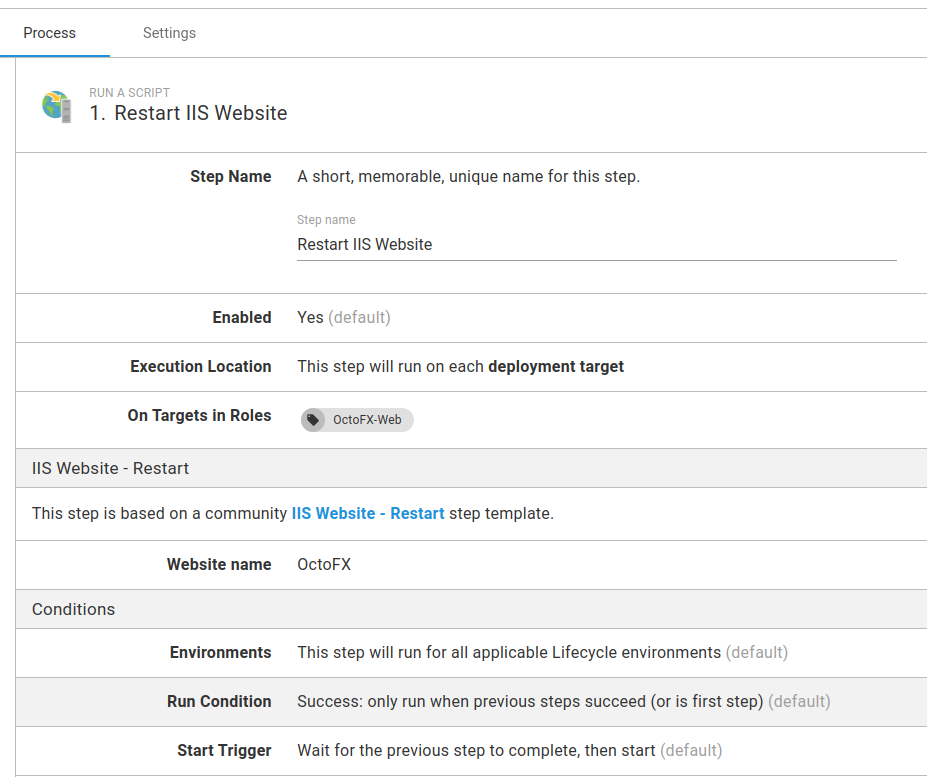Expand the Run Condition row

(219, 702)
